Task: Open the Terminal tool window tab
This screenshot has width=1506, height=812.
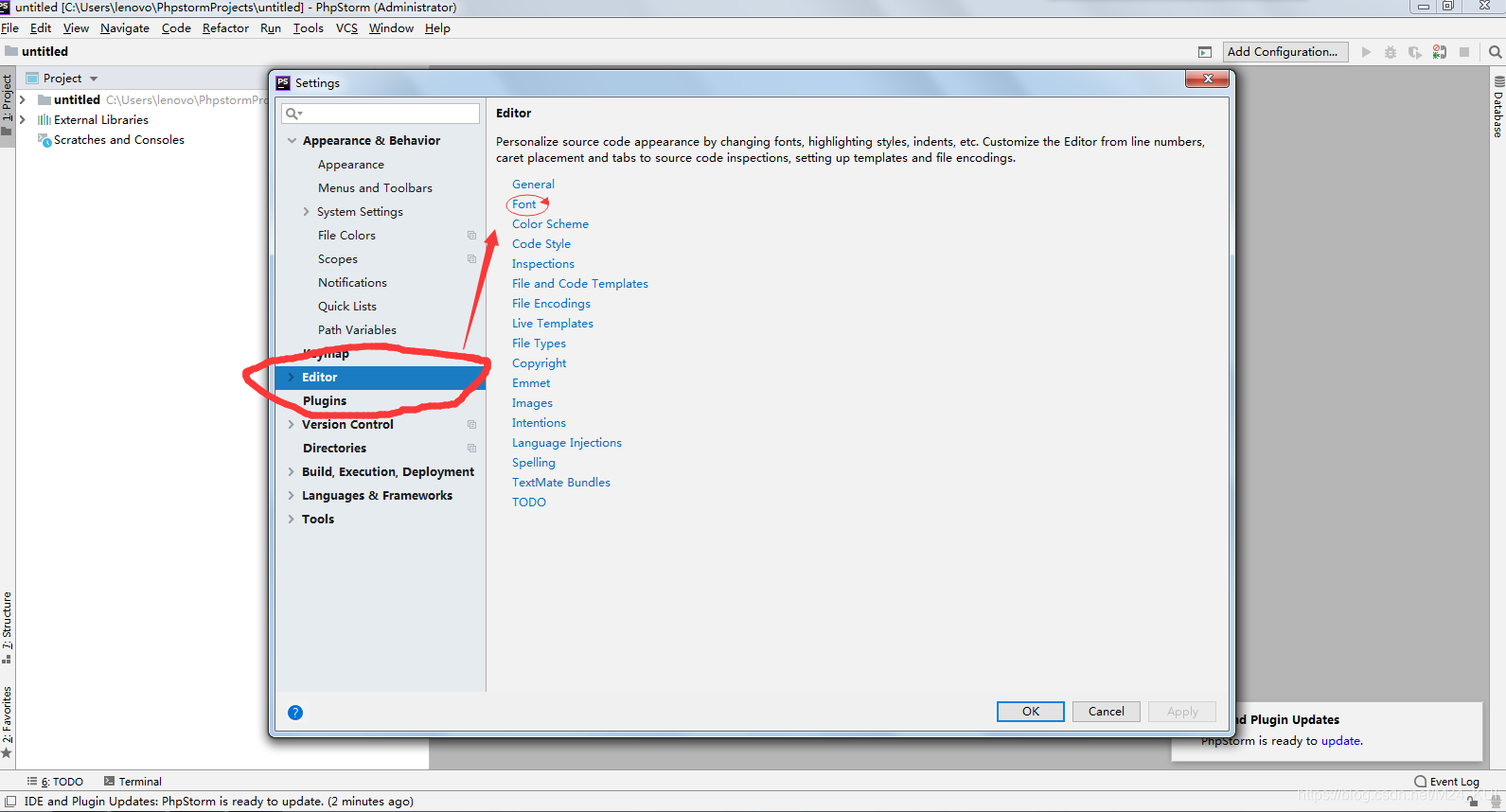Action: [x=133, y=782]
